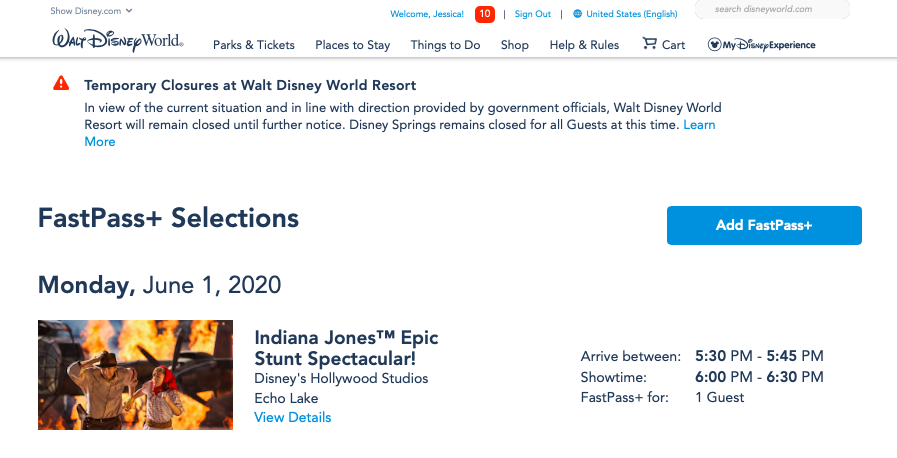Open the Places to Stay menu

(x=352, y=45)
